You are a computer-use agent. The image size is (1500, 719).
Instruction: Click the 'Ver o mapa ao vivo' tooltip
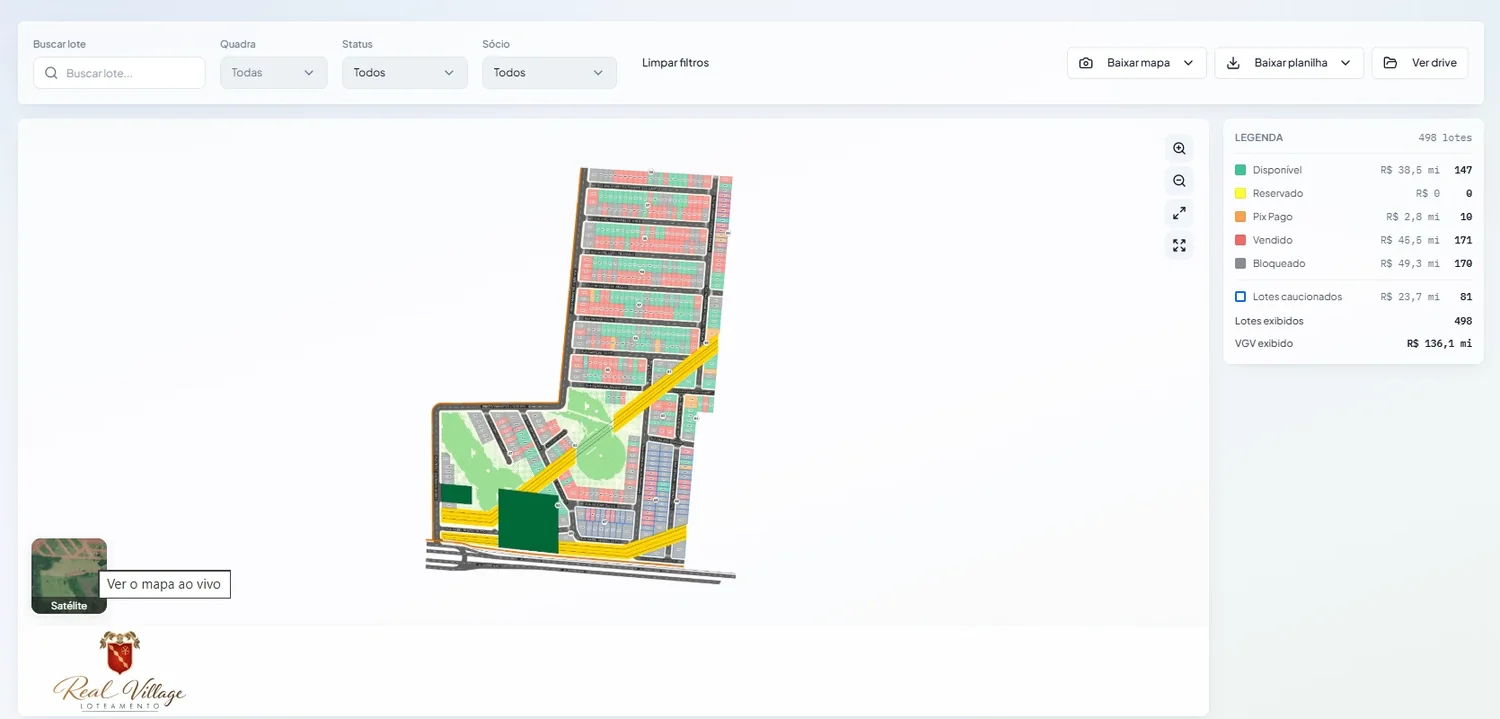(165, 584)
